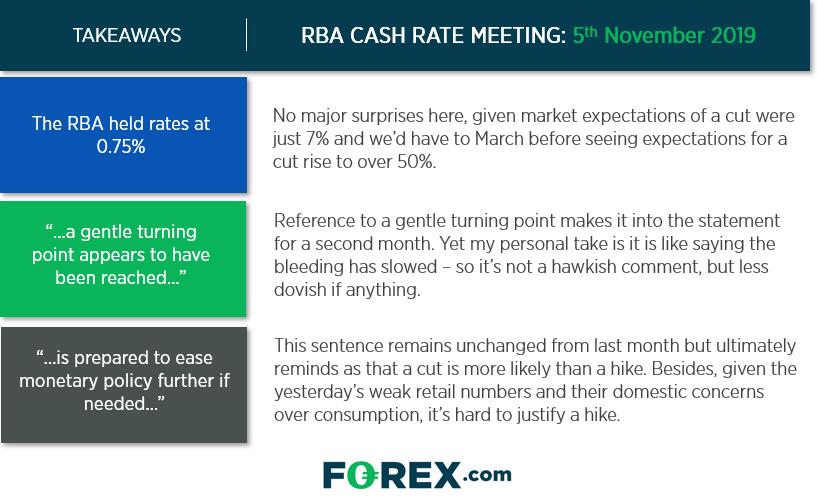This screenshot has width=817, height=498.
Task: Click the FOREX.com logo
Action: (x=416, y=473)
